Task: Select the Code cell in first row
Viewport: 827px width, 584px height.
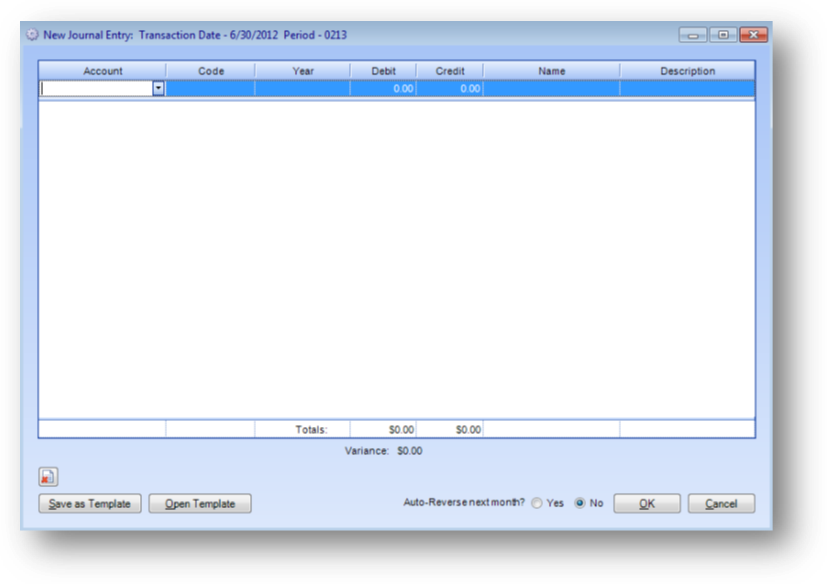Action: point(210,89)
